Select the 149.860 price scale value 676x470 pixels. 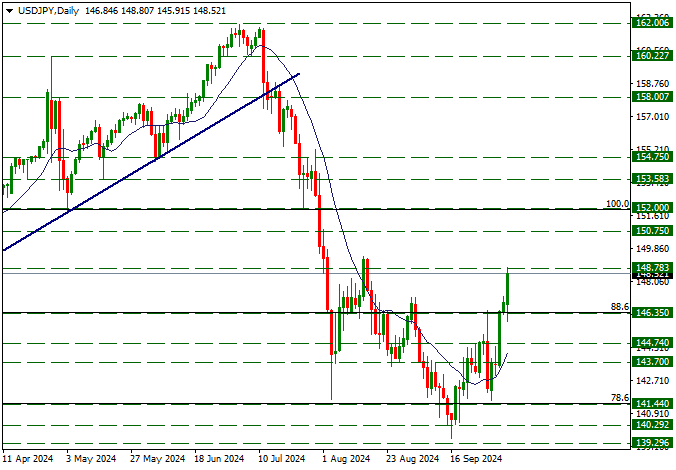(653, 249)
